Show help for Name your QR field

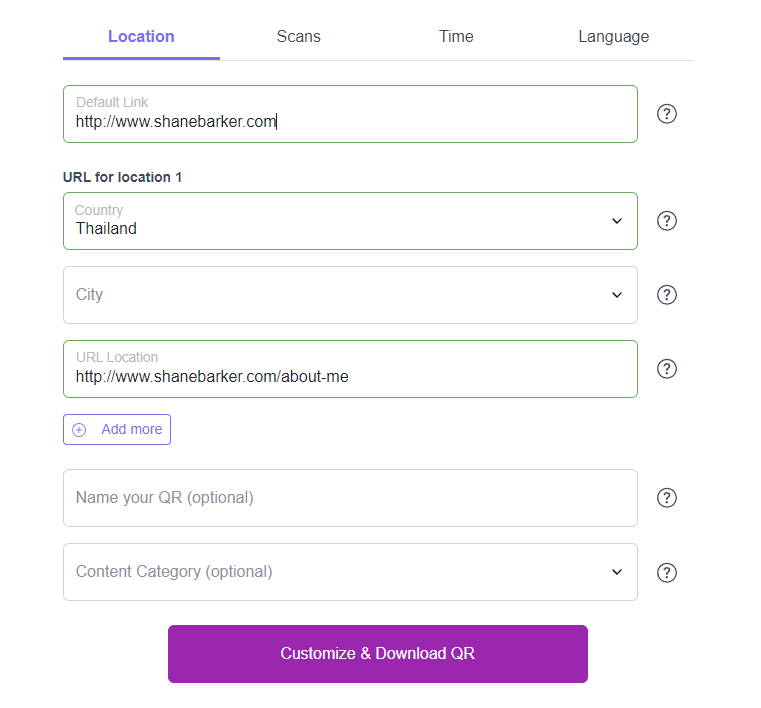[667, 497]
